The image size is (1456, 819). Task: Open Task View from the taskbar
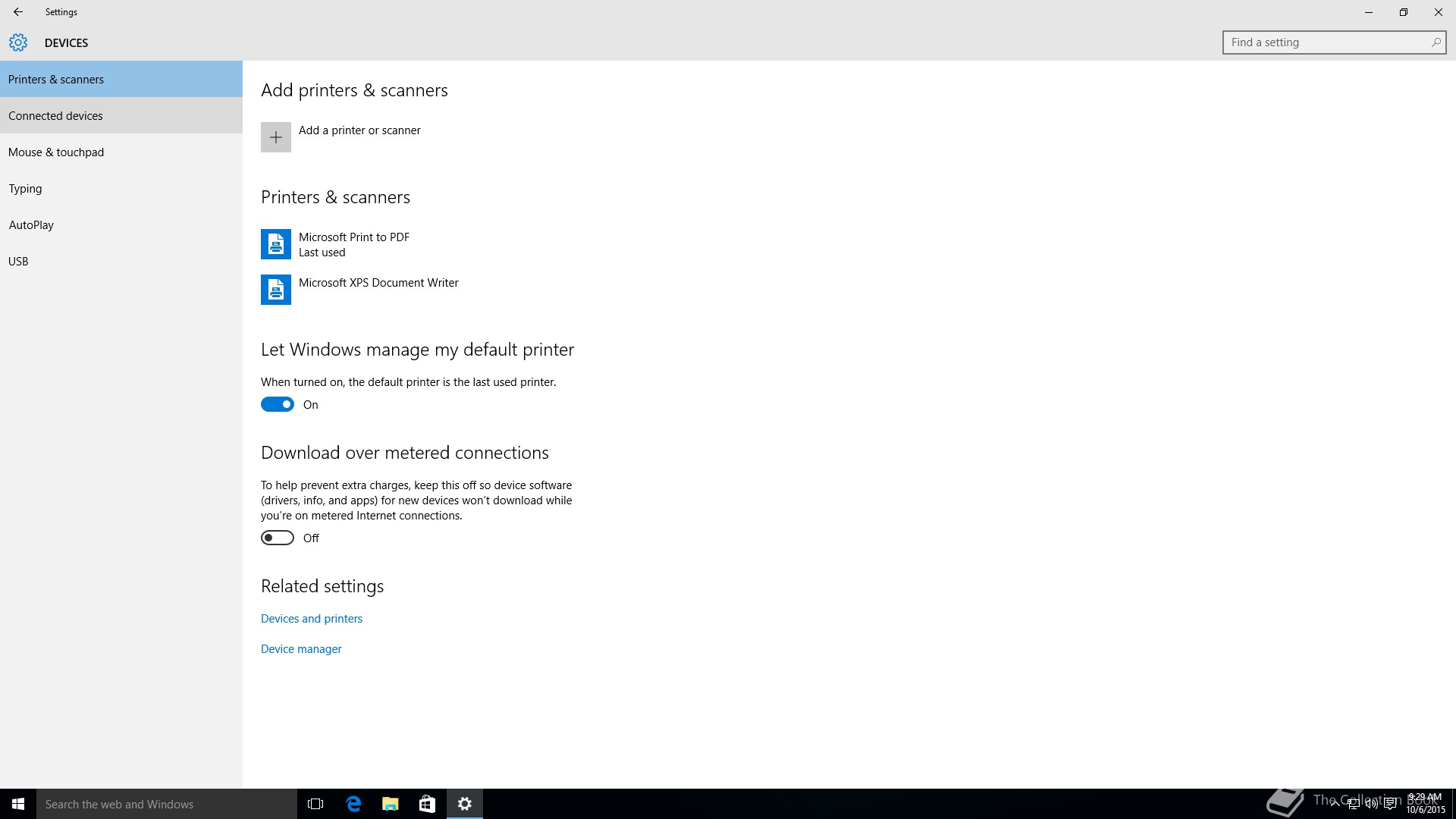(315, 804)
